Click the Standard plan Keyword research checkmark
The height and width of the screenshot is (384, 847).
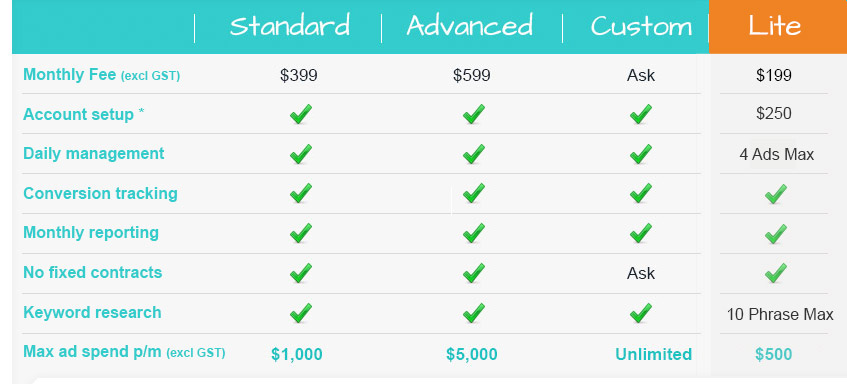[x=300, y=313]
